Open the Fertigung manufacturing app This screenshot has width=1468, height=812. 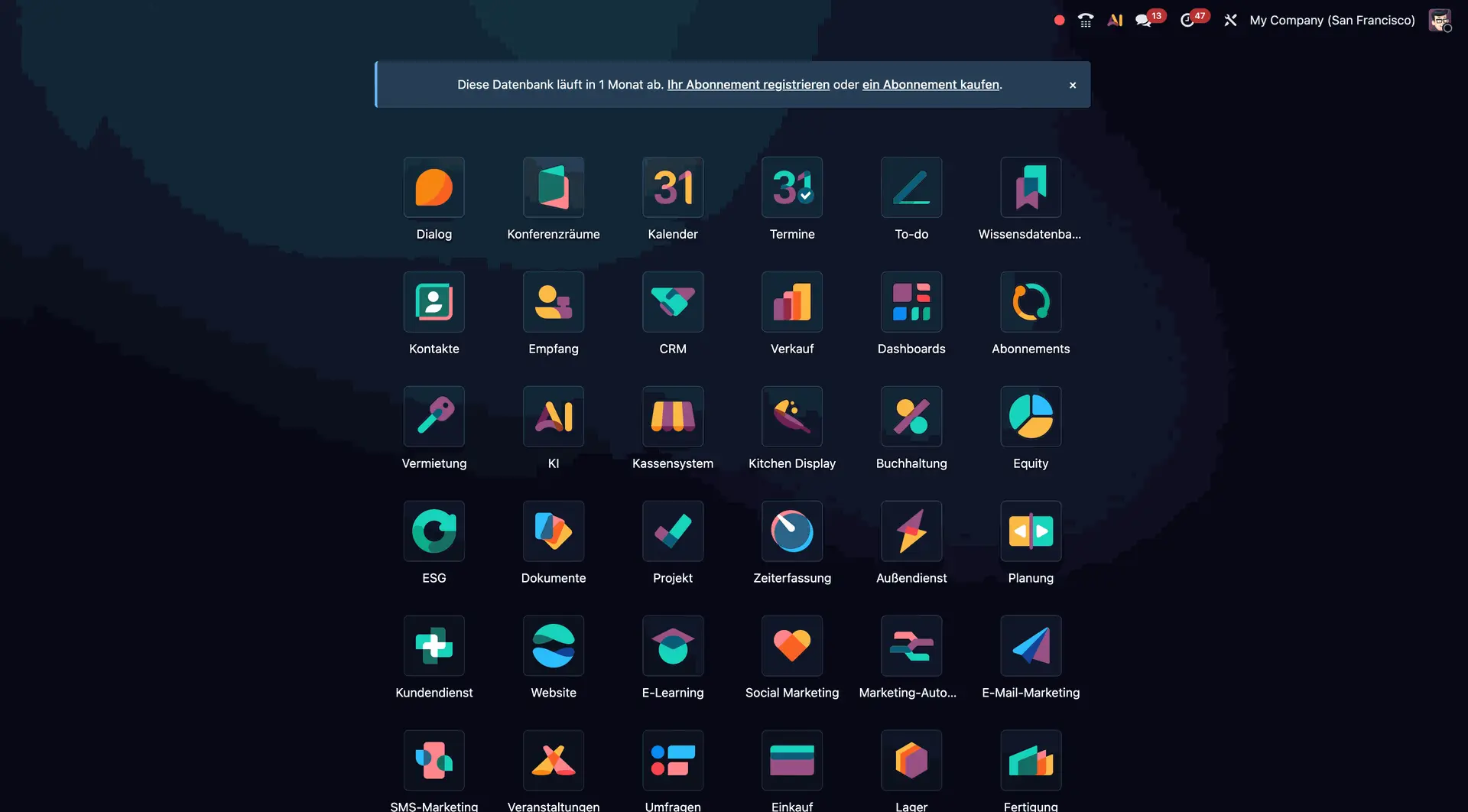tap(1030, 760)
